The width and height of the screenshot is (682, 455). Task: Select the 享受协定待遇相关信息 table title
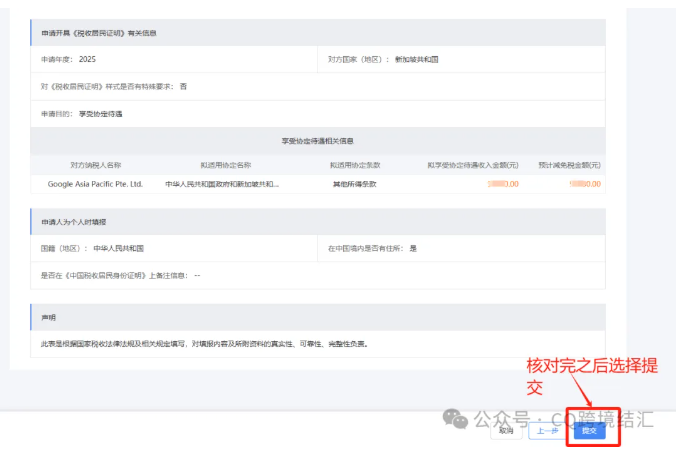[x=317, y=141]
